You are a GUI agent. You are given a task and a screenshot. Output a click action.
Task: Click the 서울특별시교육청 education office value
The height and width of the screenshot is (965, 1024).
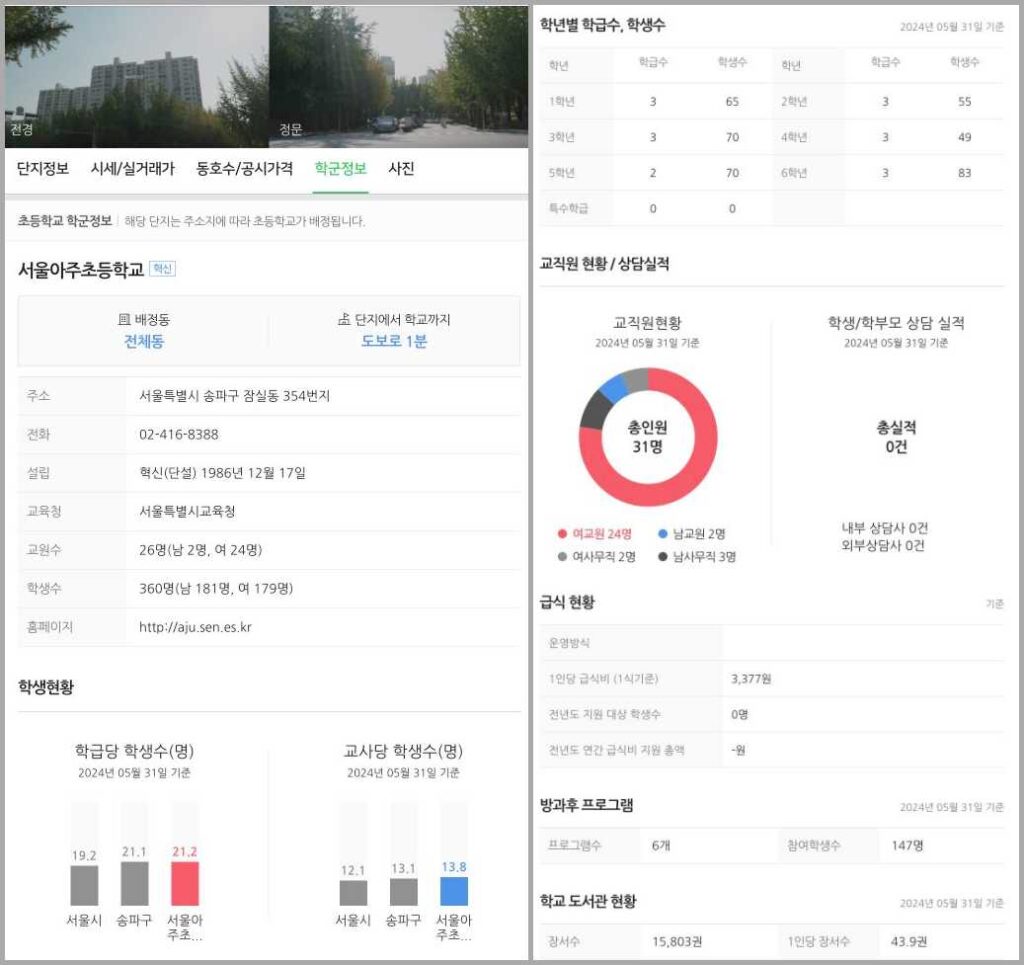click(187, 512)
